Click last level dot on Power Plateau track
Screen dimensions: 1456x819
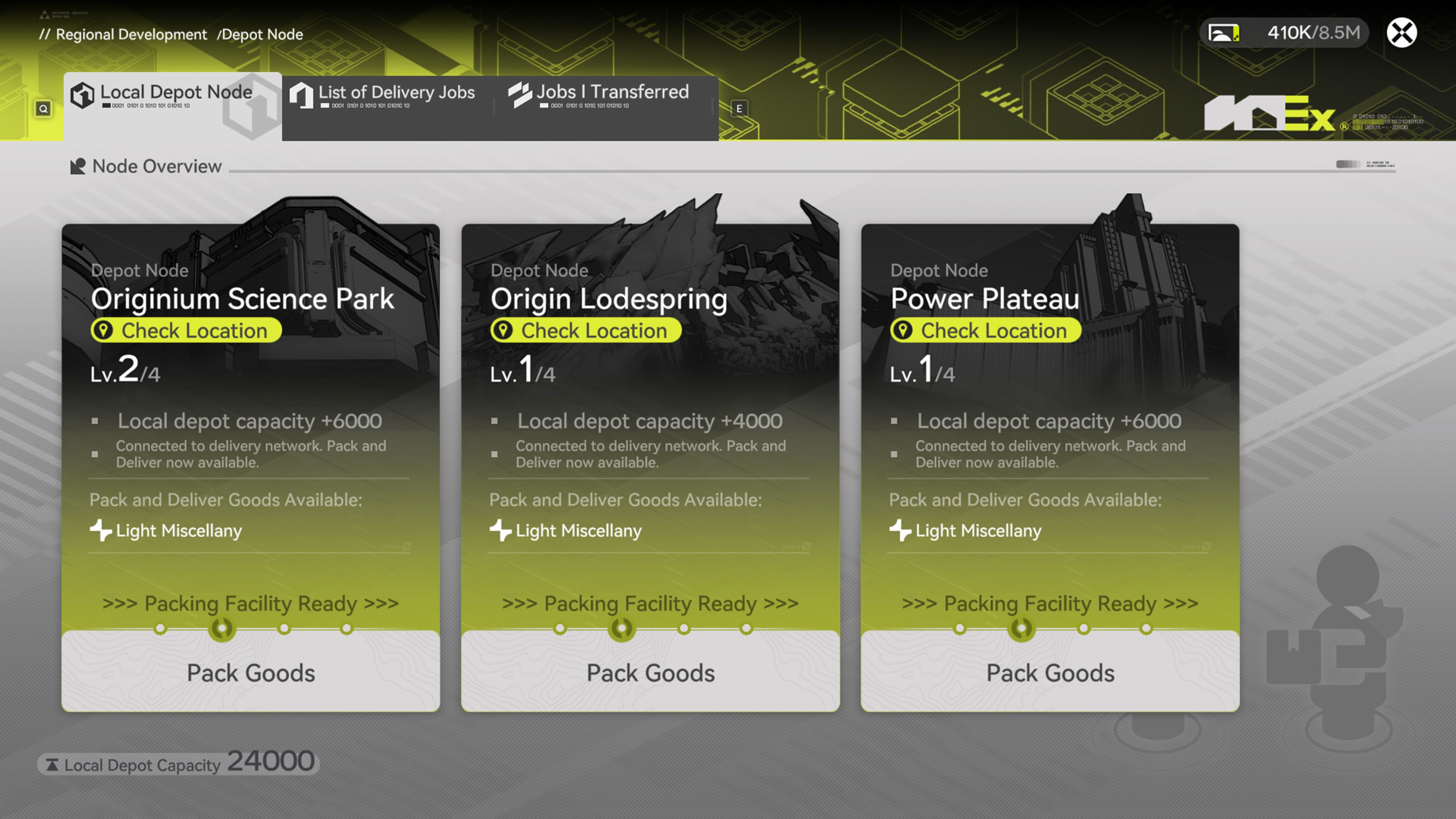click(1146, 629)
